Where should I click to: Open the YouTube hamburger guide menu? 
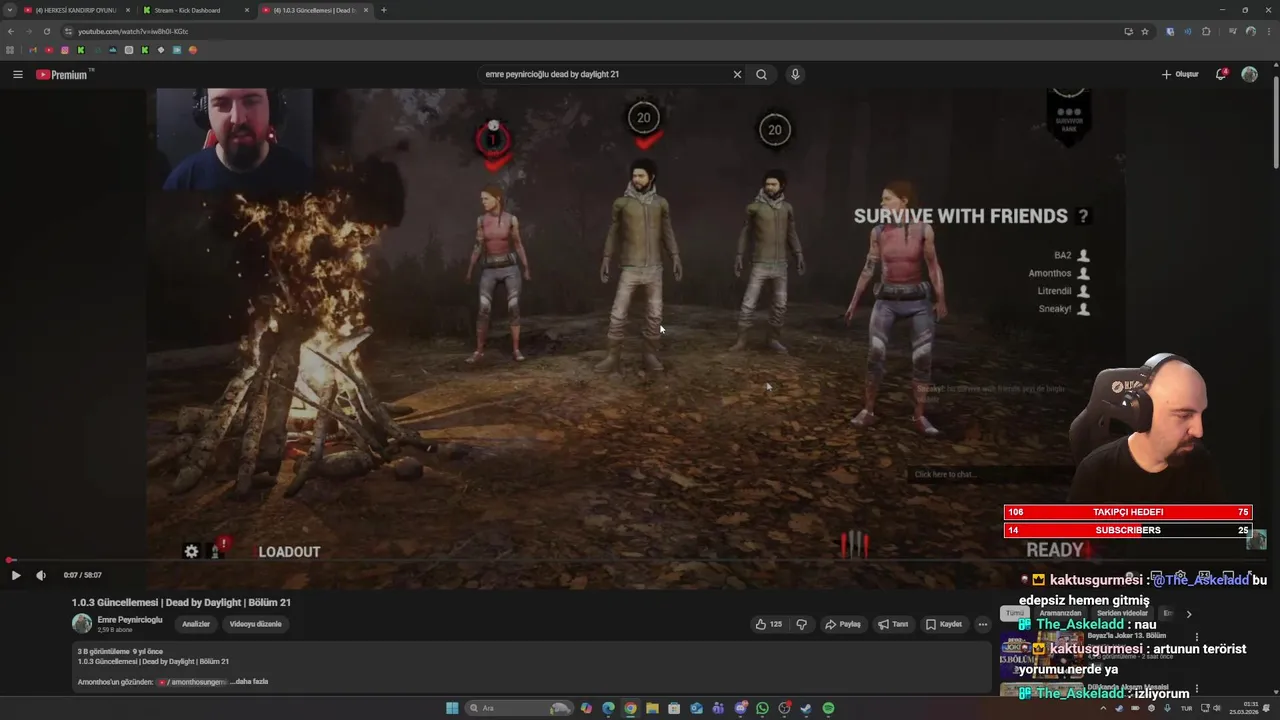(x=18, y=74)
